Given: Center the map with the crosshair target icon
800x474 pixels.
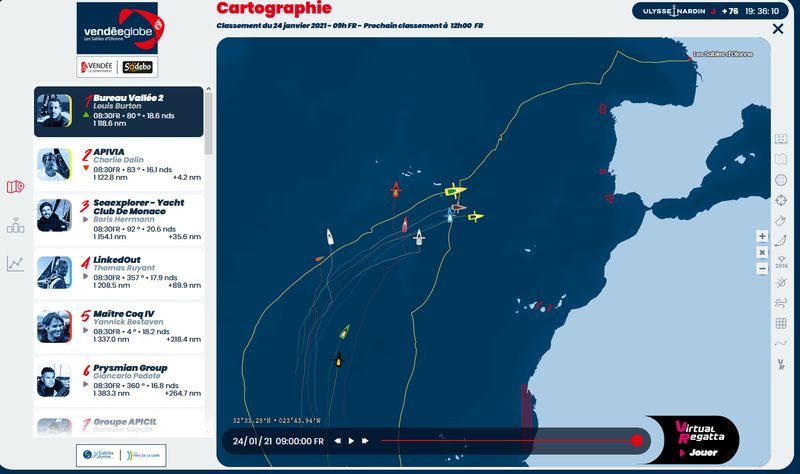Looking at the screenshot, I should [x=781, y=200].
